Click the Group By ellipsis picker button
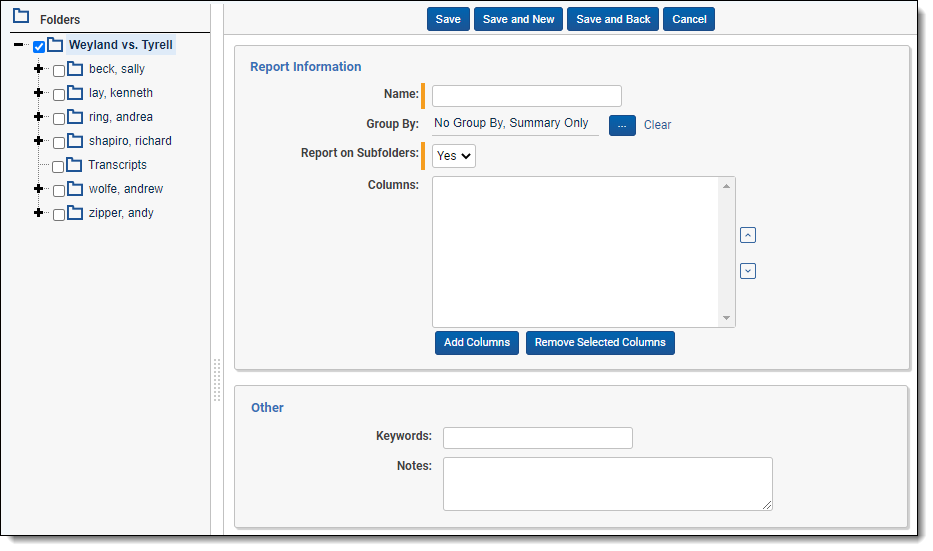The width and height of the screenshot is (933, 551). click(622, 125)
